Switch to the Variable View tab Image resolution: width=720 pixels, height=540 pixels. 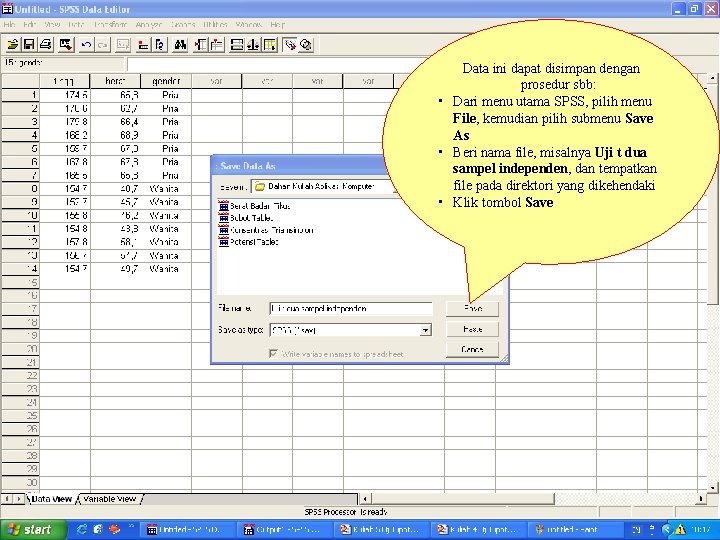pos(110,499)
